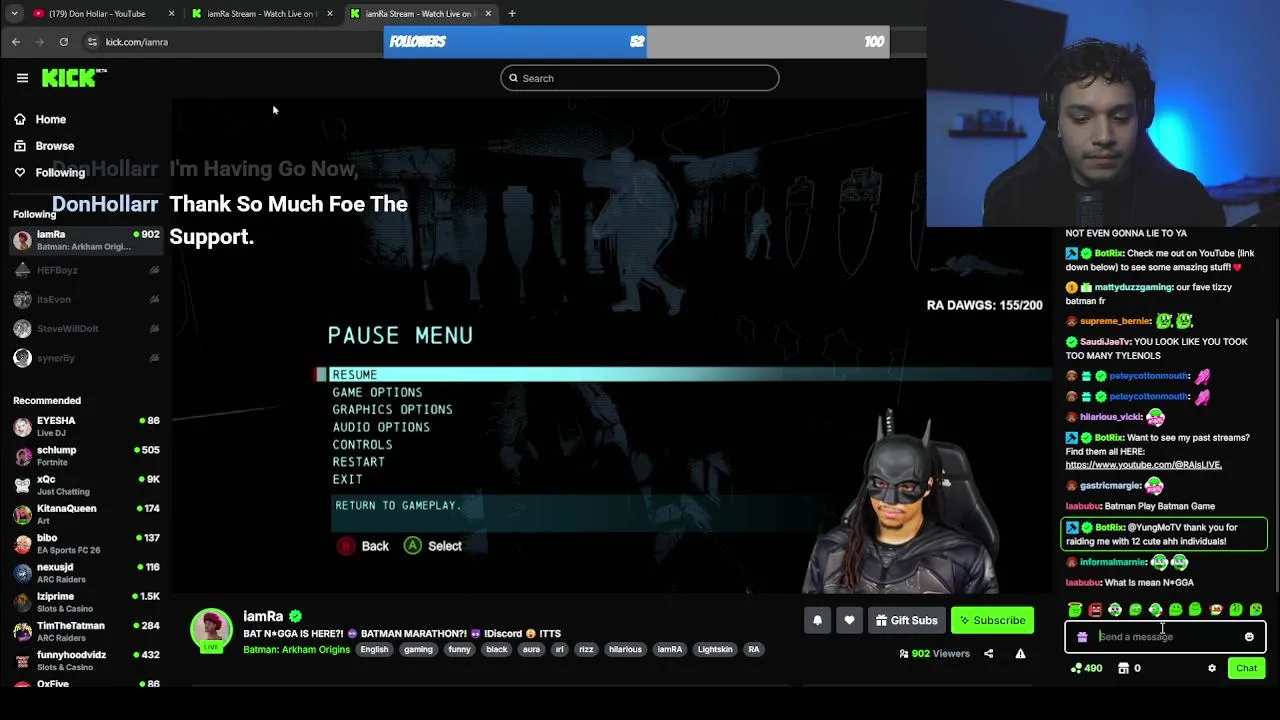Reload the page
The image size is (1280, 720).
(x=64, y=42)
